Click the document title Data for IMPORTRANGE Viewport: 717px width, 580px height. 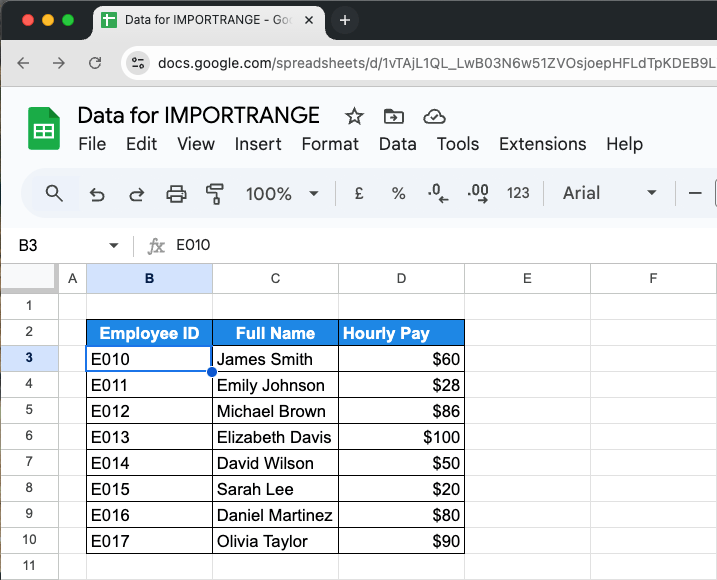(198, 115)
